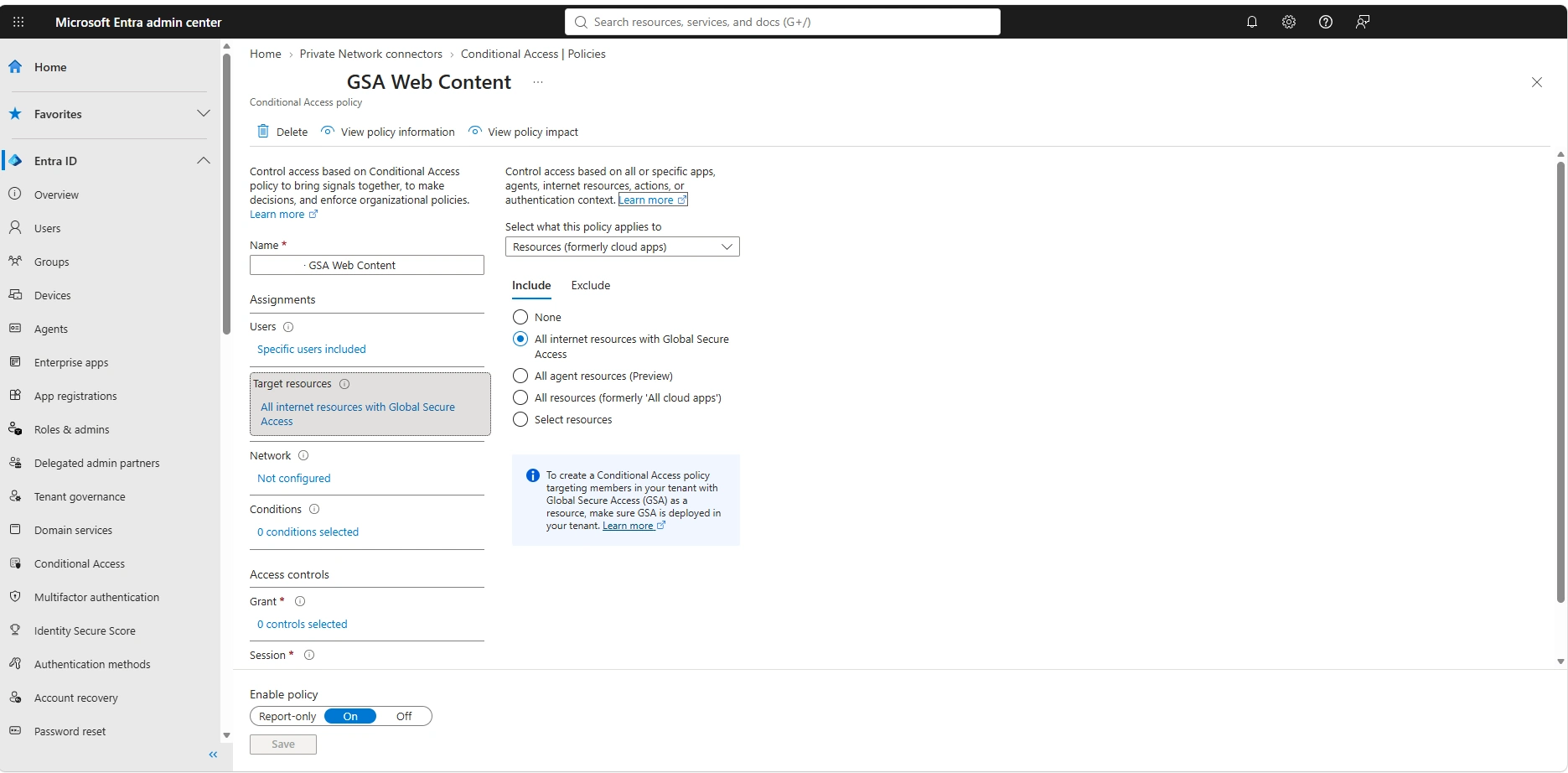Click the Users person icon
Screen dimensions: 1568x773
click(x=15, y=227)
